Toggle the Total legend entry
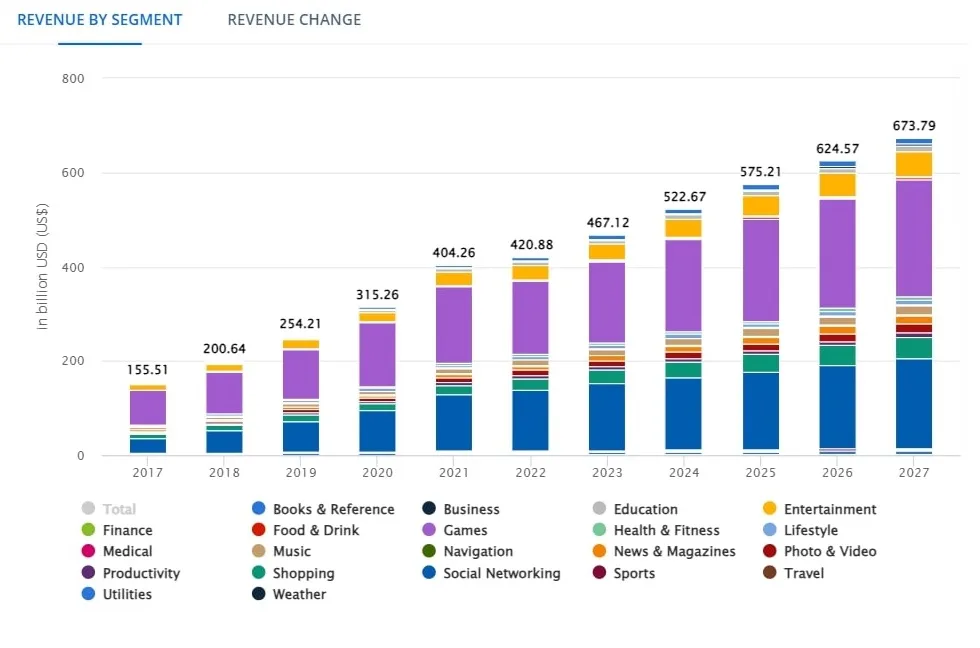The image size is (980, 648). click(109, 509)
